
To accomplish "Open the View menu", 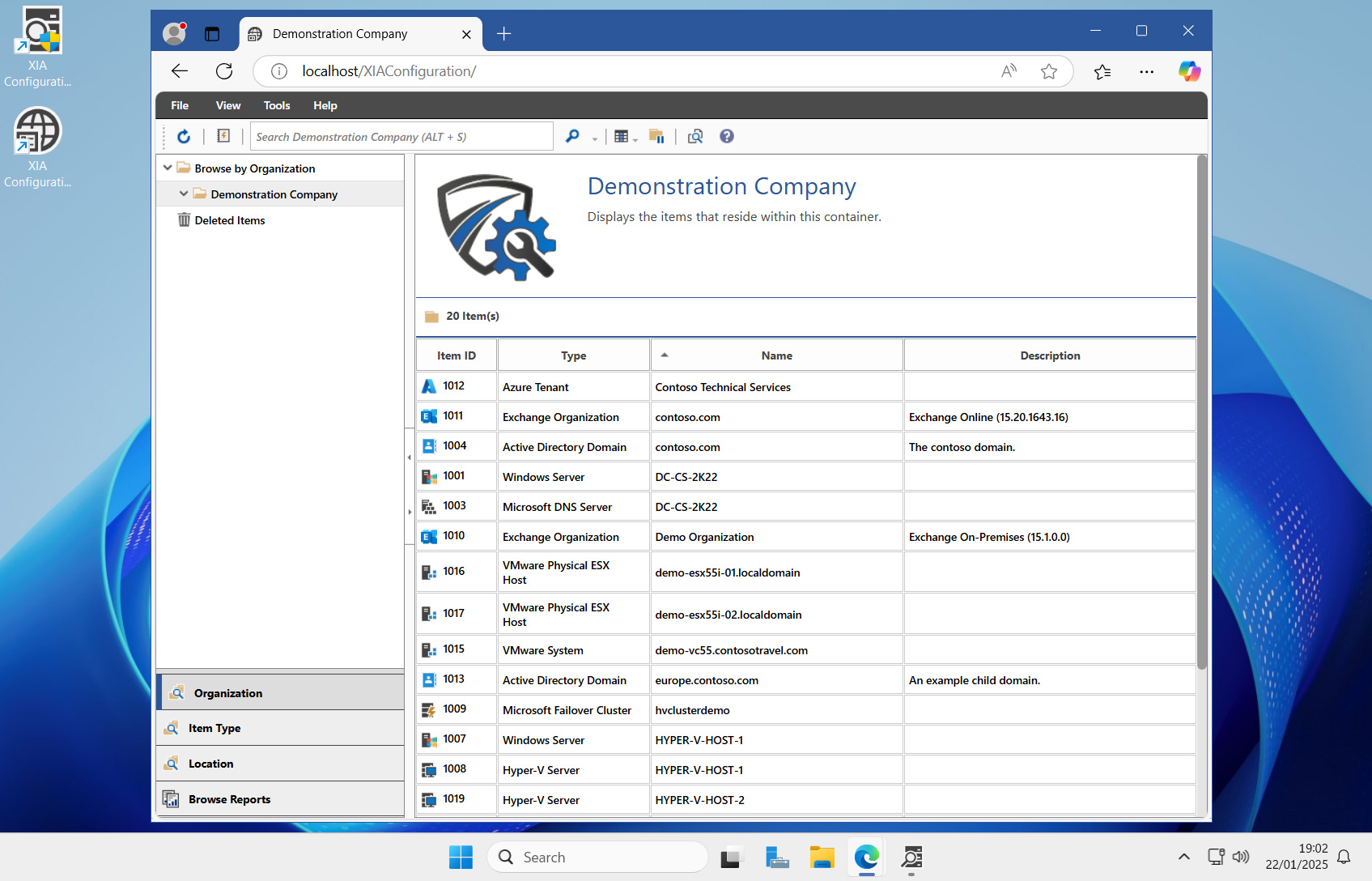I will (x=227, y=105).
